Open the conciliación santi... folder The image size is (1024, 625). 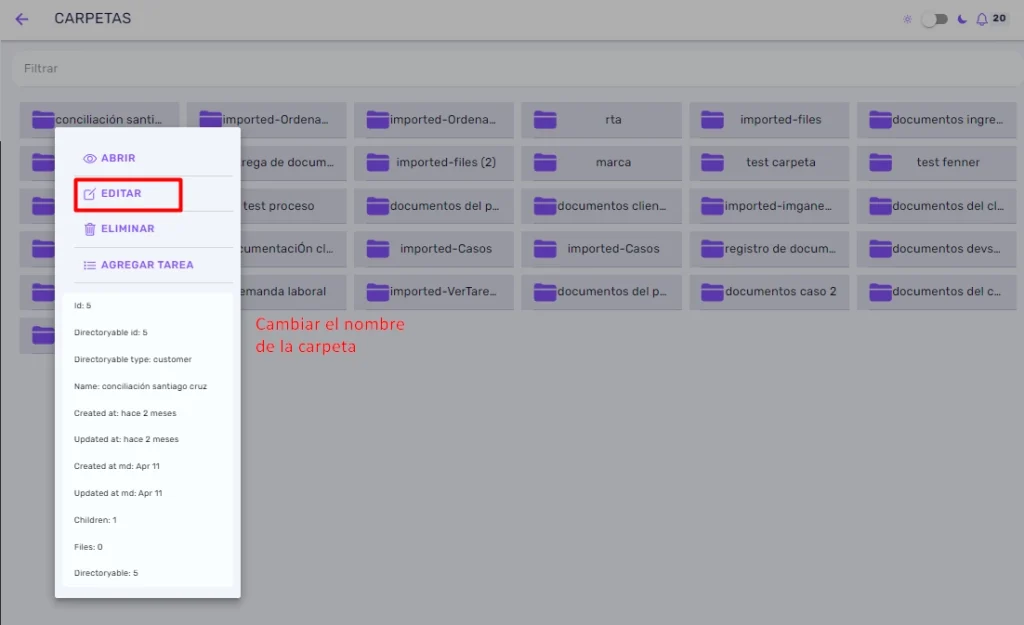click(x=99, y=120)
